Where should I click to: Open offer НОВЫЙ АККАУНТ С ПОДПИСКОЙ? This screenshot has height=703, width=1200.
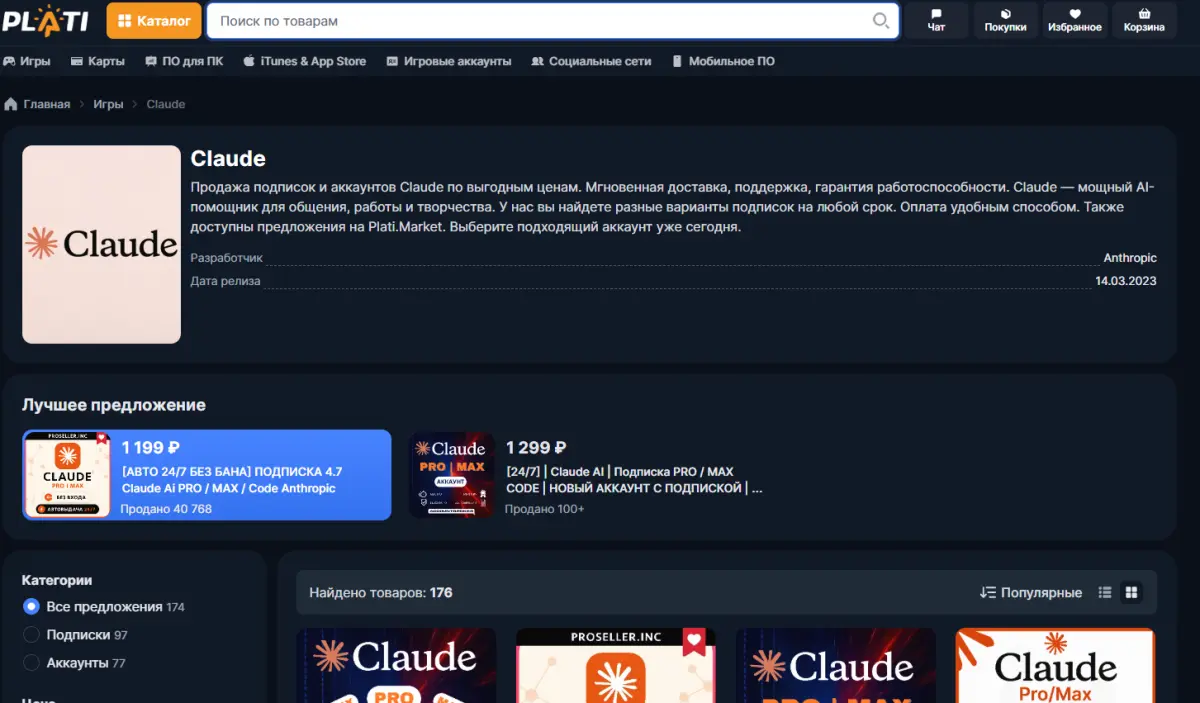(636, 480)
